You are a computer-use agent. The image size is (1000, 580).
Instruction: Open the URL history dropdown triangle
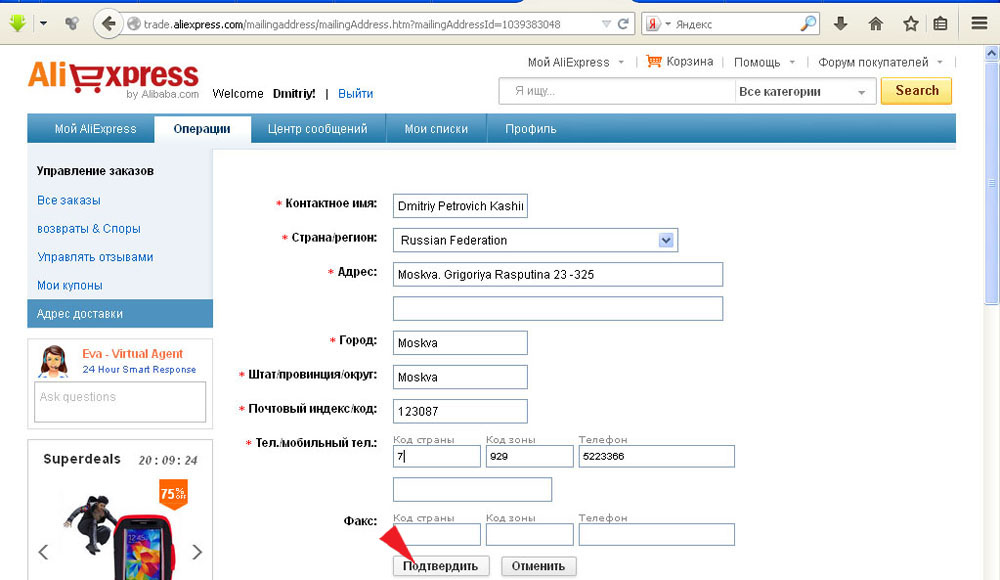coord(606,24)
